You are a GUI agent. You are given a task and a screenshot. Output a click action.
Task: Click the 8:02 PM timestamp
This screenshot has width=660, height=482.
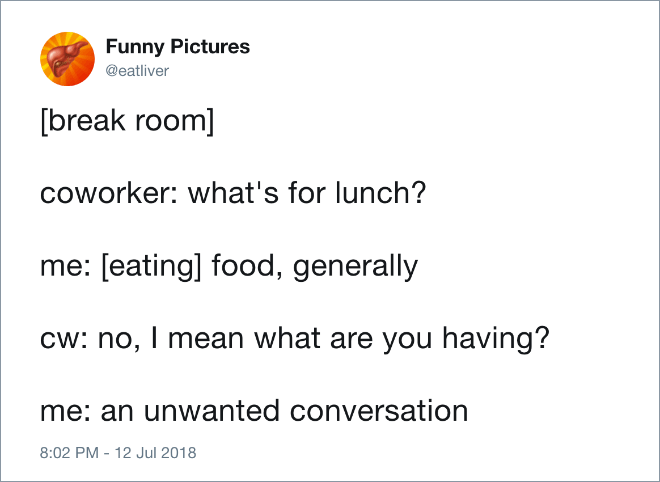click(x=69, y=453)
